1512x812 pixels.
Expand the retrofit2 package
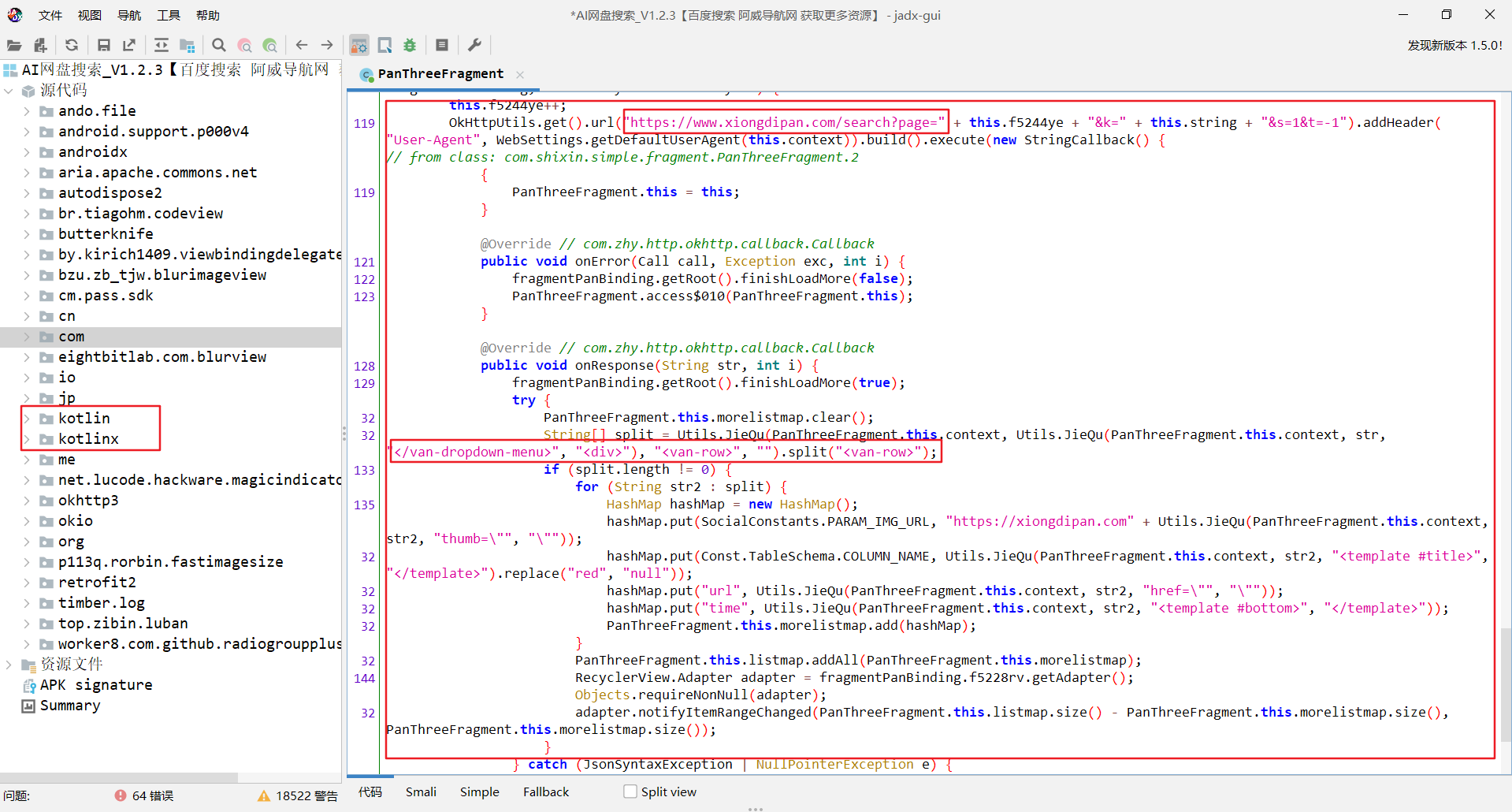27,583
